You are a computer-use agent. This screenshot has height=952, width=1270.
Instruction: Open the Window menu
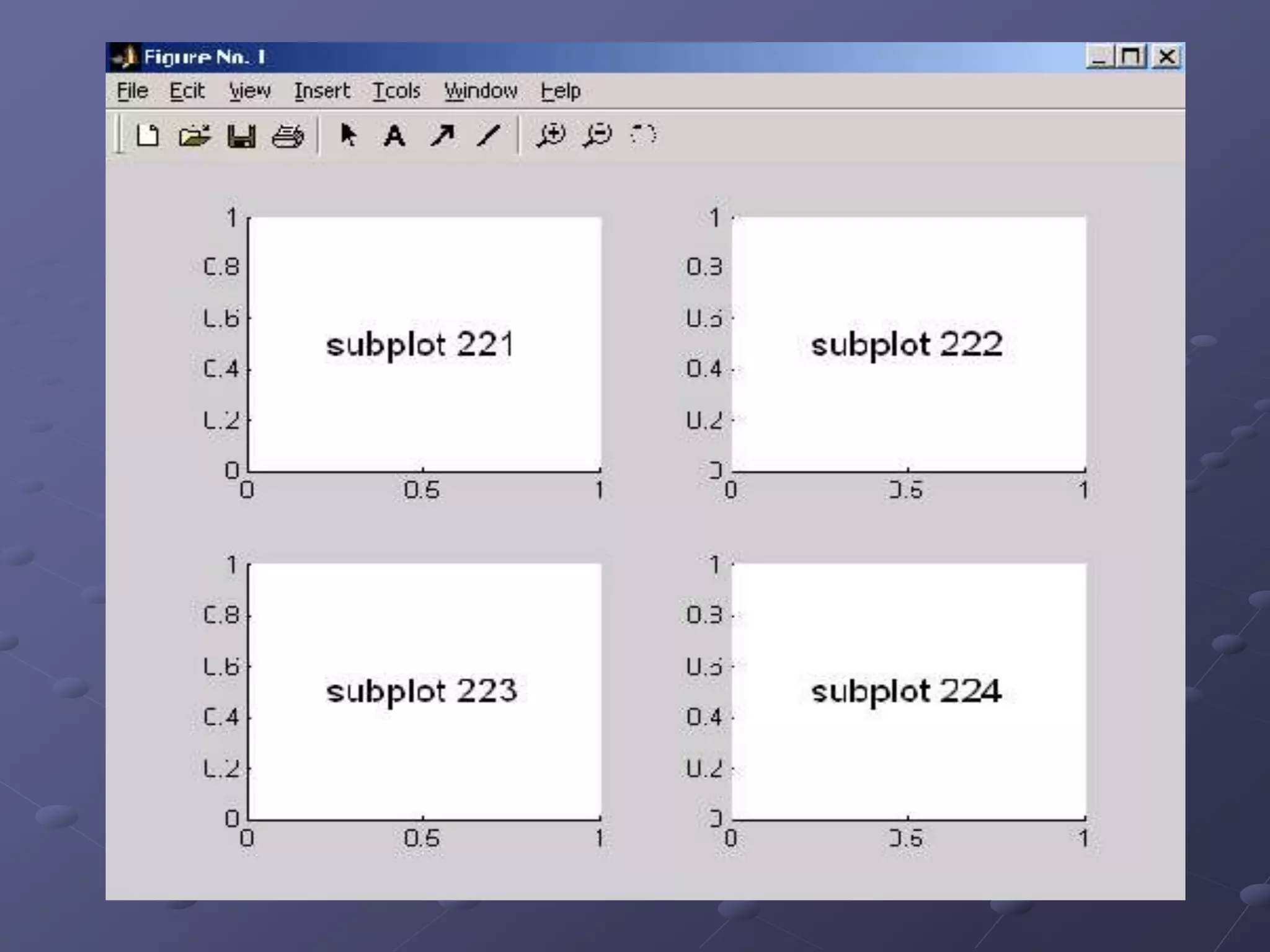[x=481, y=91]
